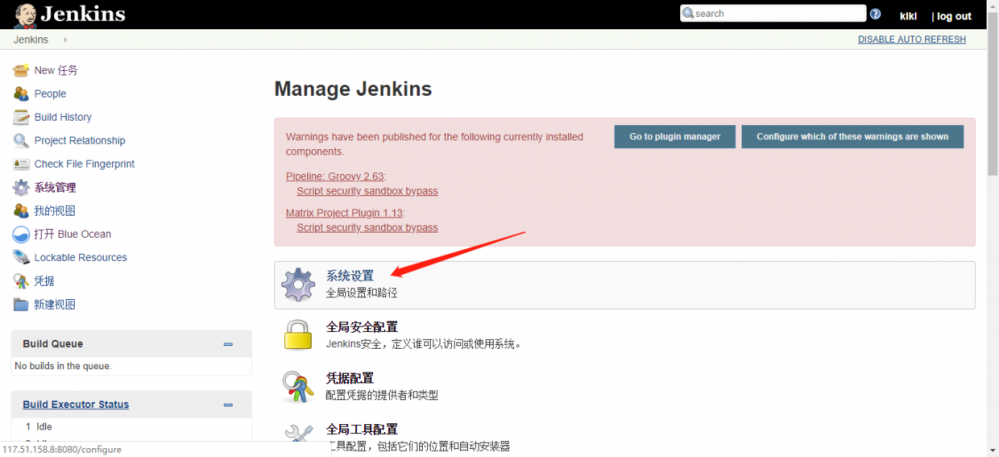Viewport: 999px width, 457px height.
Task: Click the Build History notepad icon
Action: click(21, 117)
